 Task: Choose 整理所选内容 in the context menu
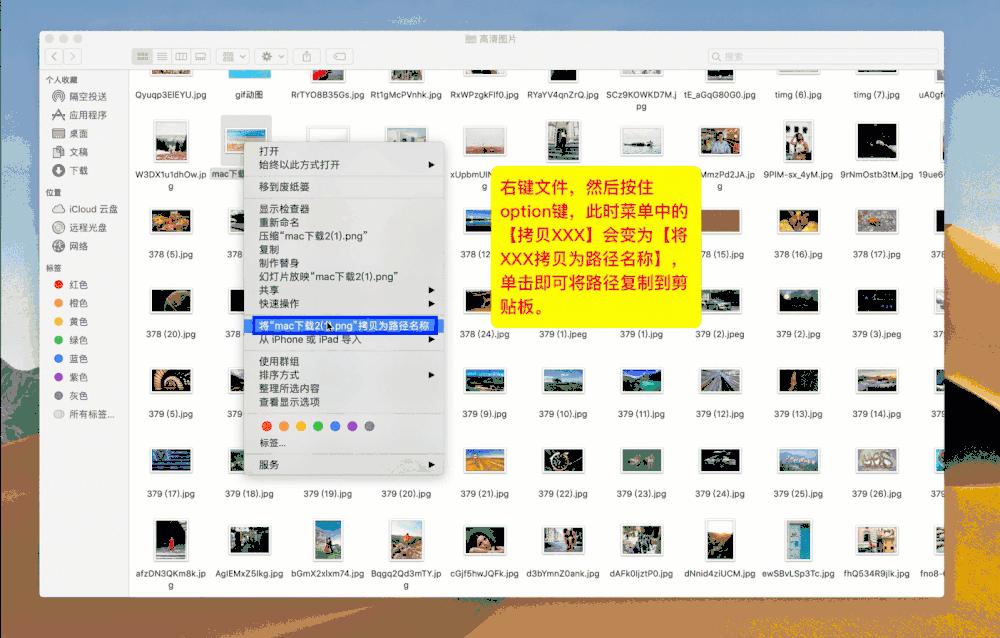click(344, 388)
